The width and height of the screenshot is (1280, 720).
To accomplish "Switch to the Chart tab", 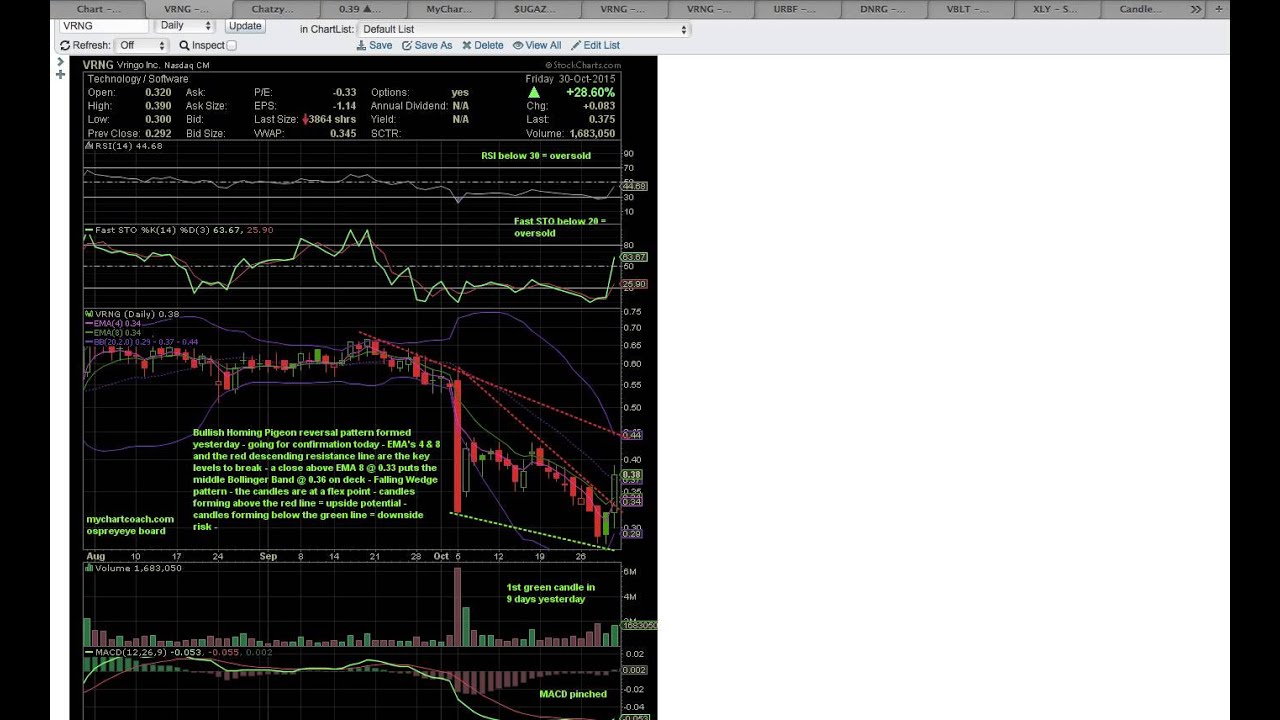I will tap(99, 9).
